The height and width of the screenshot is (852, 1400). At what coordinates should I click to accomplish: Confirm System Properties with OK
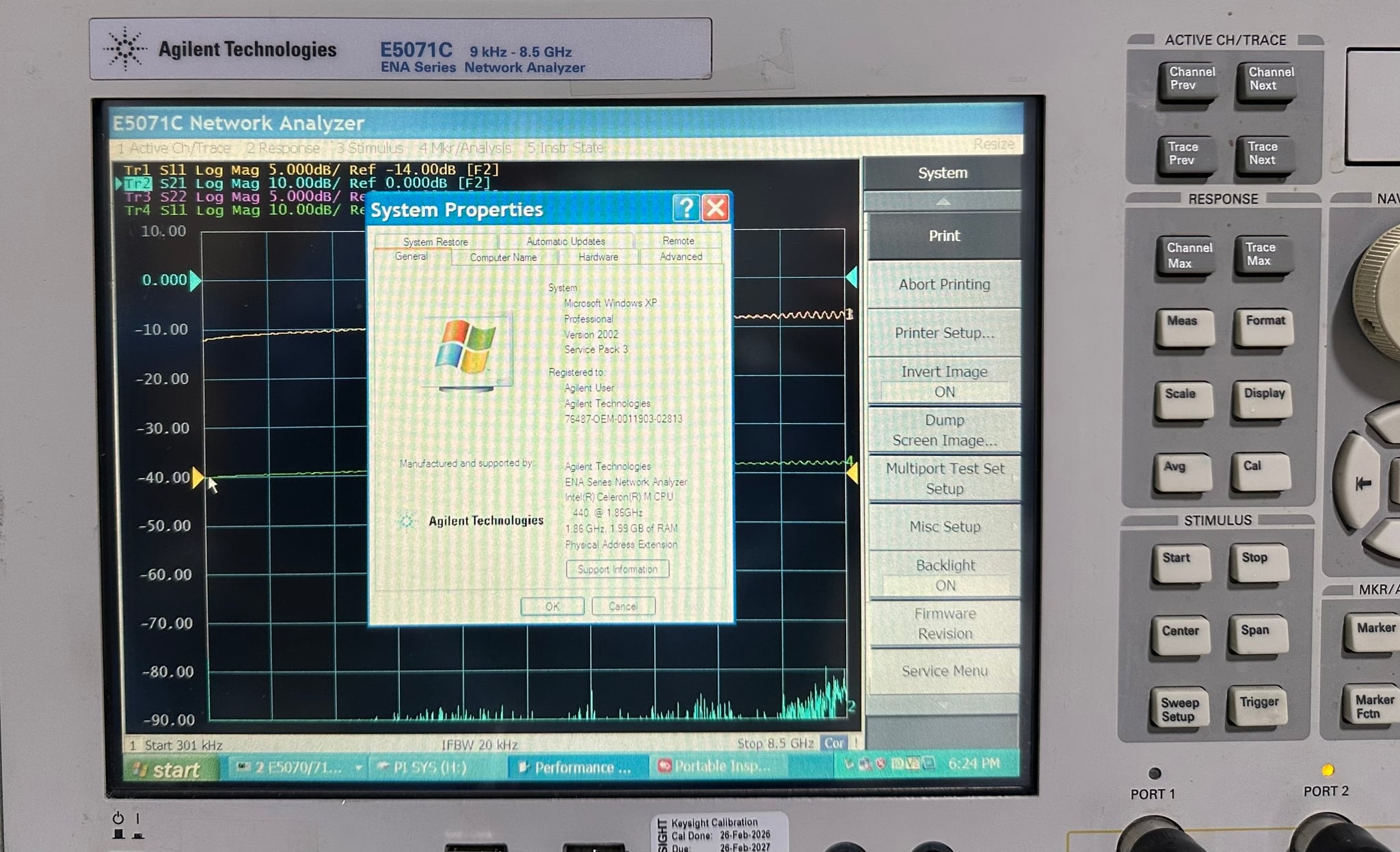coord(552,606)
